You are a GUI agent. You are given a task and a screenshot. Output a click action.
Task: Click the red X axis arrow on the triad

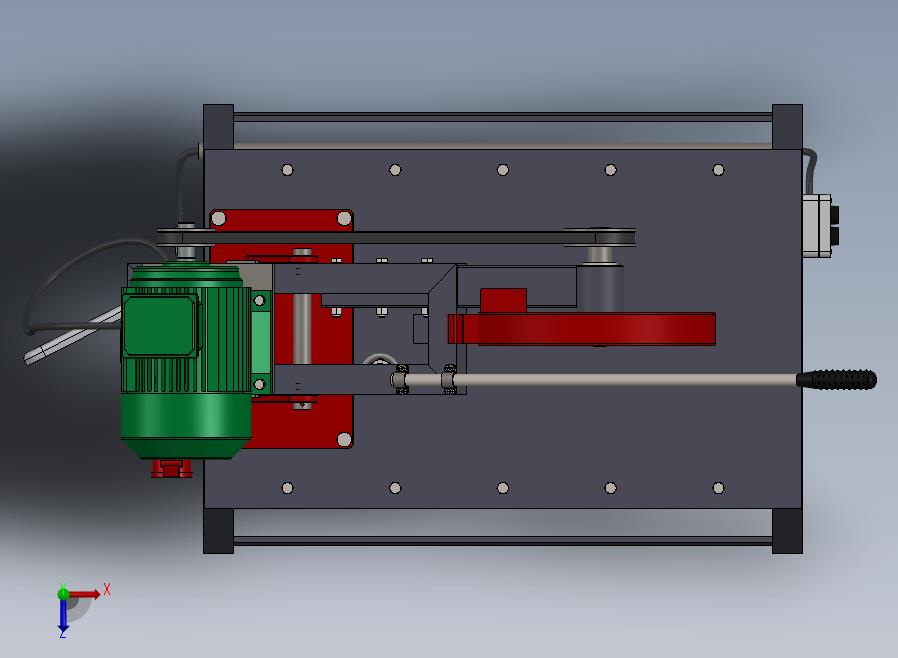point(86,594)
